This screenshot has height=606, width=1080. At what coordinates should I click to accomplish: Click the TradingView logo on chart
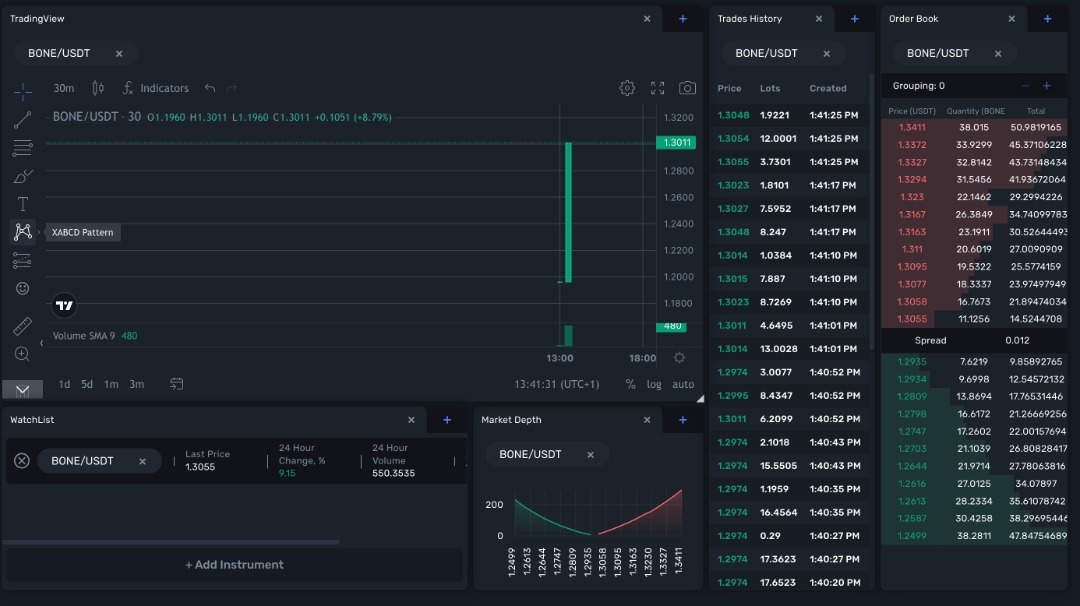click(x=64, y=305)
